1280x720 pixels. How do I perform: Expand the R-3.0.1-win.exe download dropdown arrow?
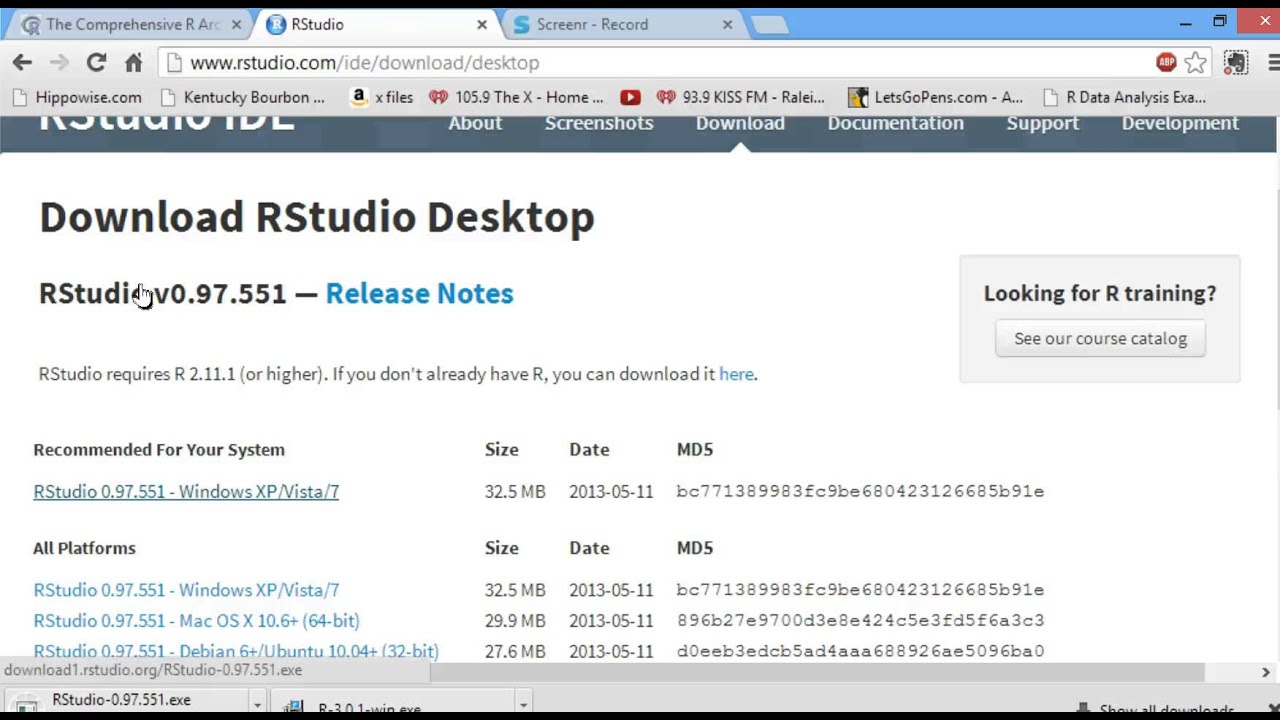pos(523,705)
